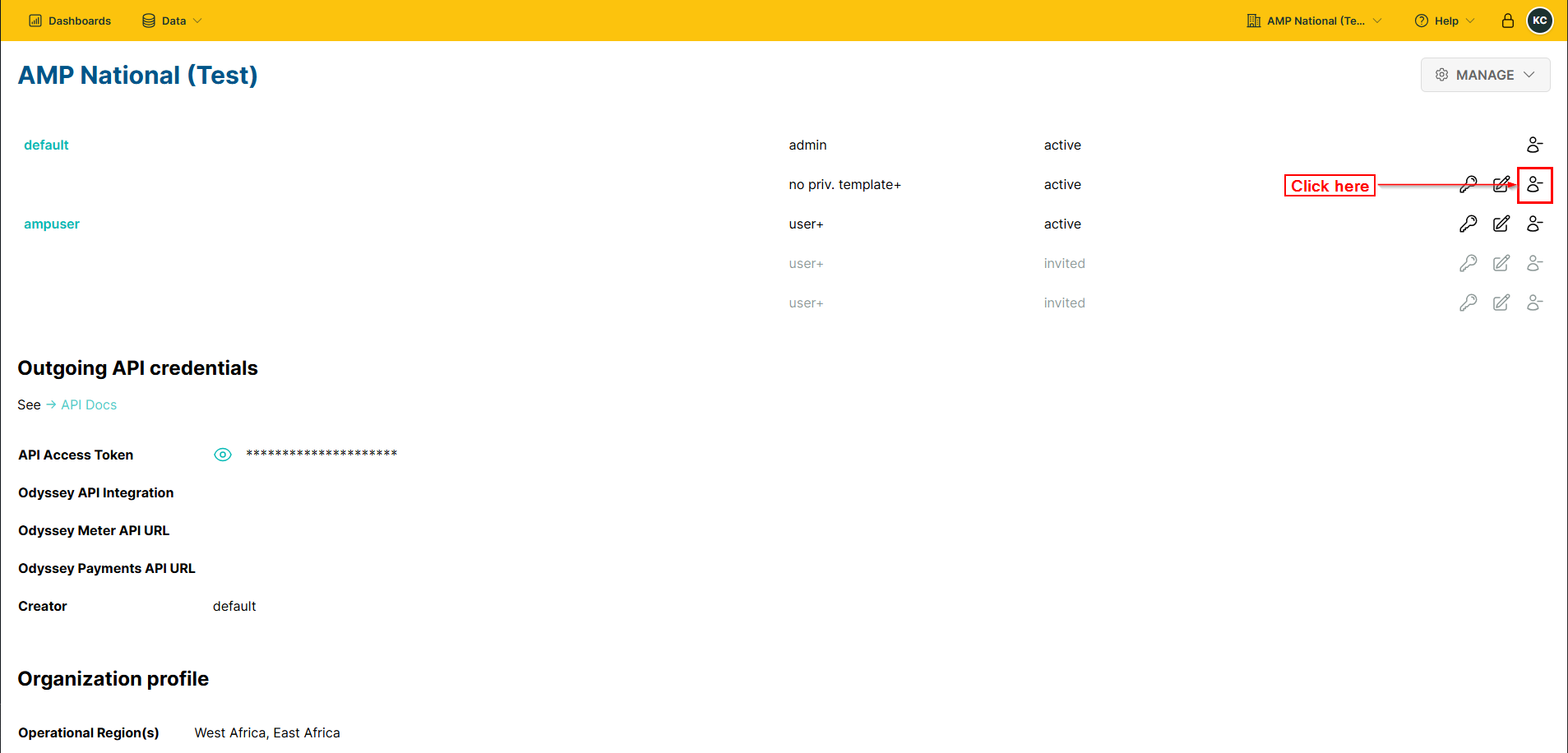Click the edit pencil icon in ampuser row
The image size is (1568, 753).
(x=1501, y=224)
